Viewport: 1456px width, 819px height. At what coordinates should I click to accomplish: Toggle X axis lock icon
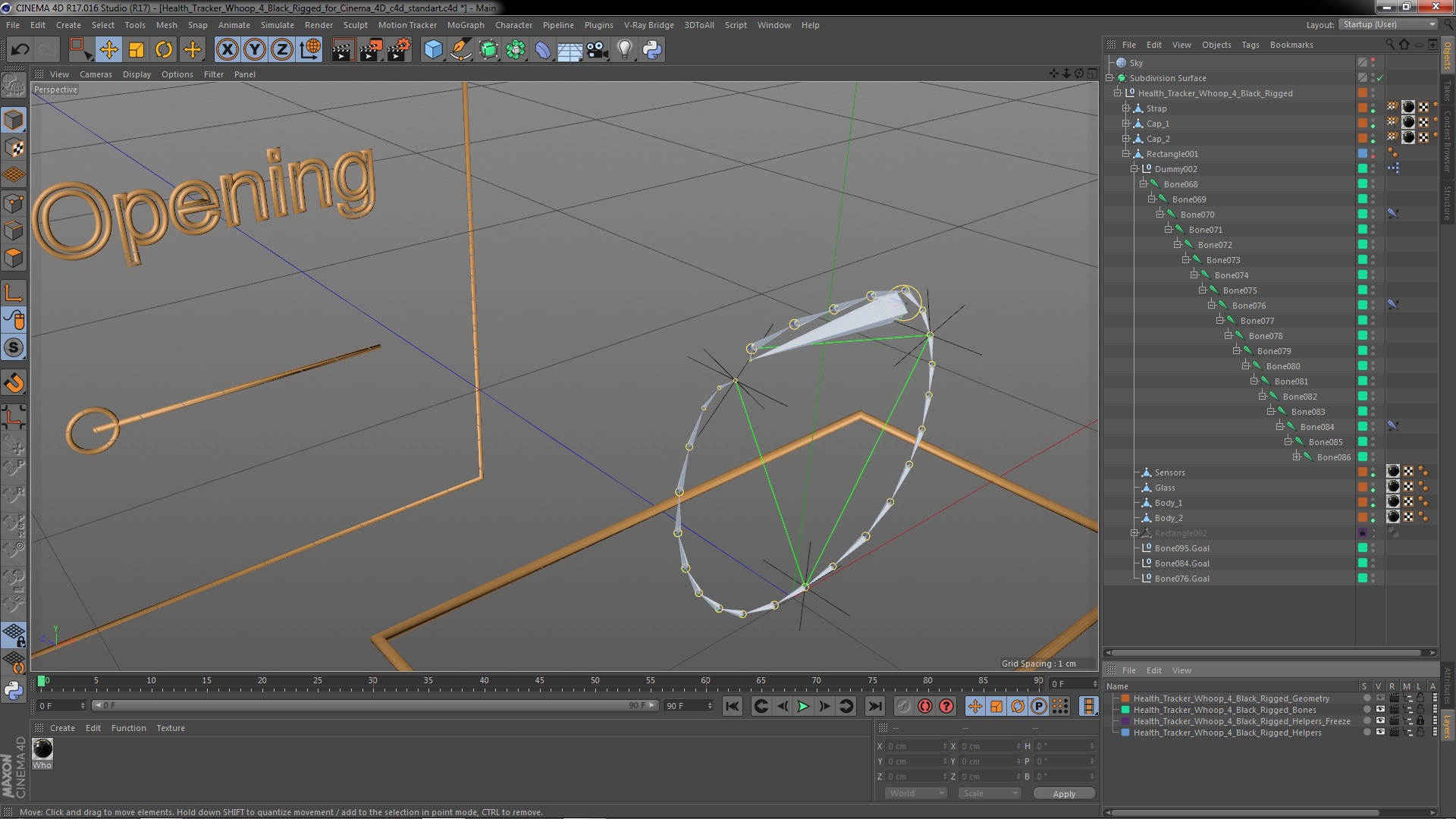(x=227, y=50)
